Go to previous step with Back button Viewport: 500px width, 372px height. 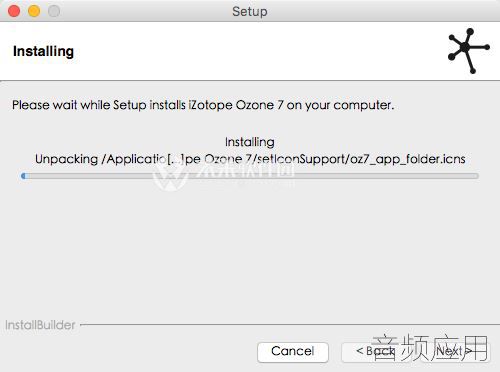376,352
